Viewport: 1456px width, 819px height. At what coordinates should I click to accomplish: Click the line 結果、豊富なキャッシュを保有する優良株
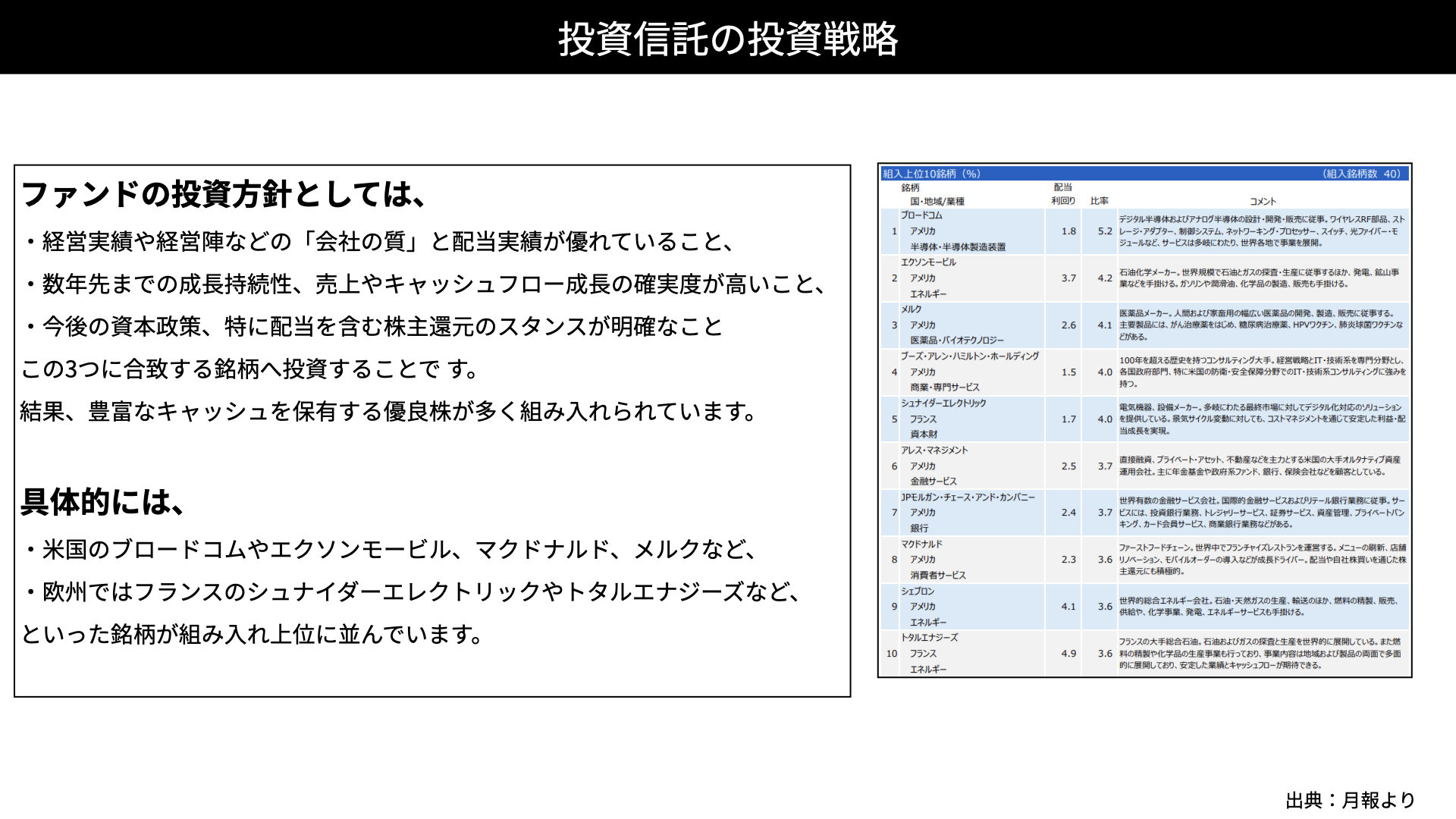(x=388, y=412)
